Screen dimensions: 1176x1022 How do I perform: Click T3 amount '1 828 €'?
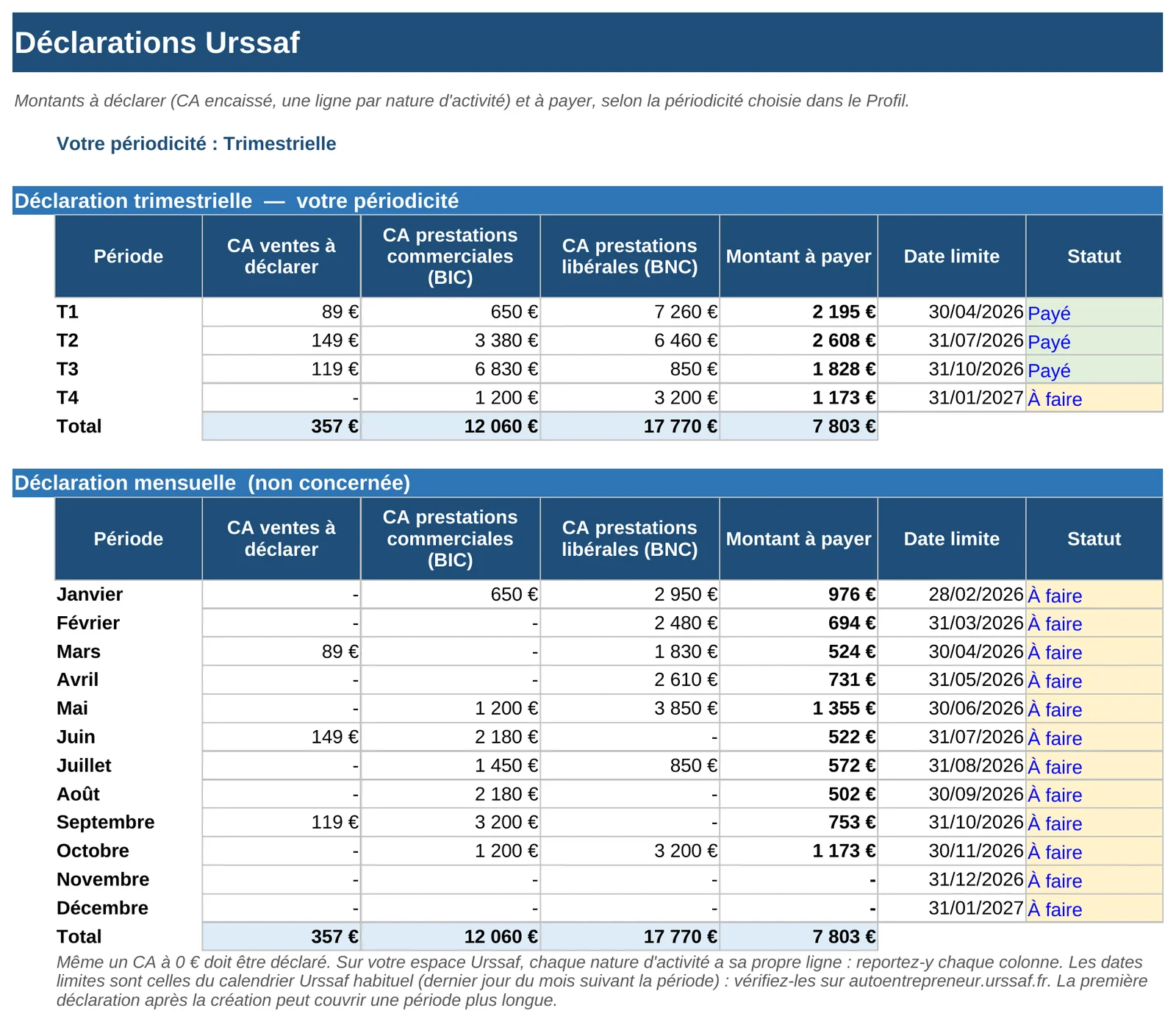coord(799,370)
